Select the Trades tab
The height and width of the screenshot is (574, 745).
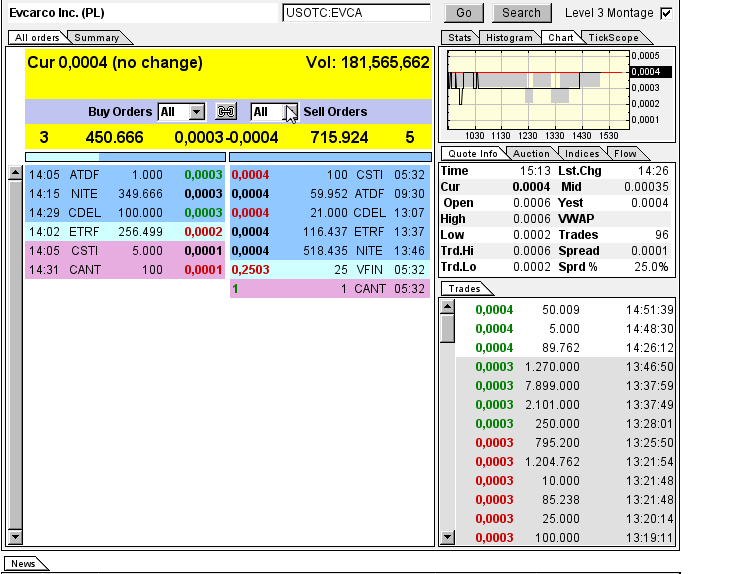(x=464, y=288)
